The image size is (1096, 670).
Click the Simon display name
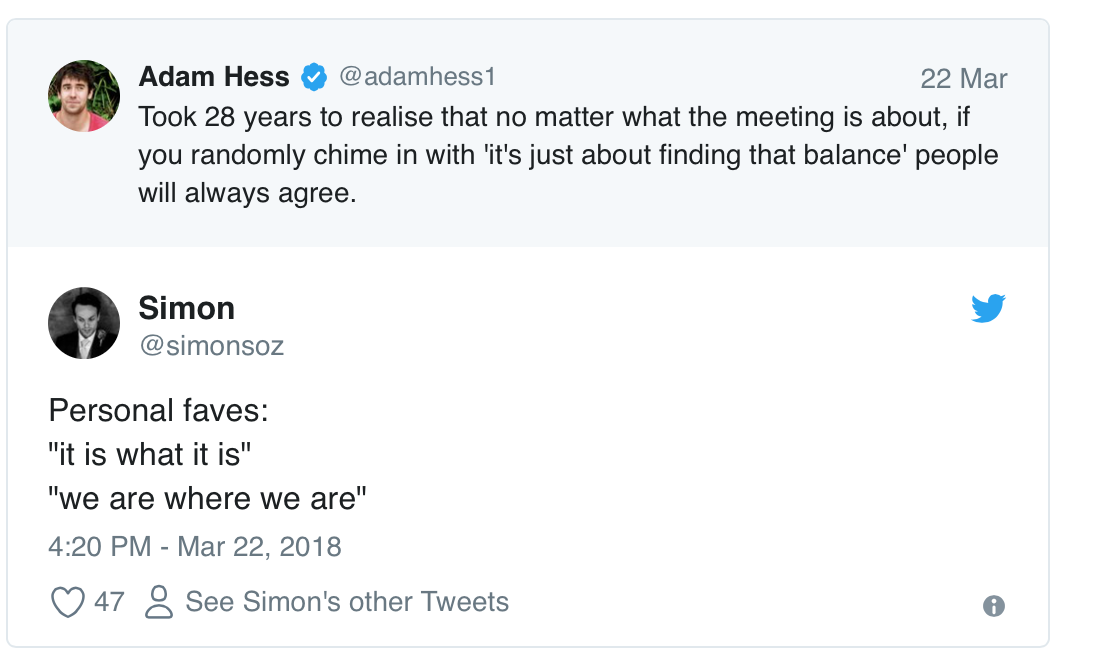[187, 308]
